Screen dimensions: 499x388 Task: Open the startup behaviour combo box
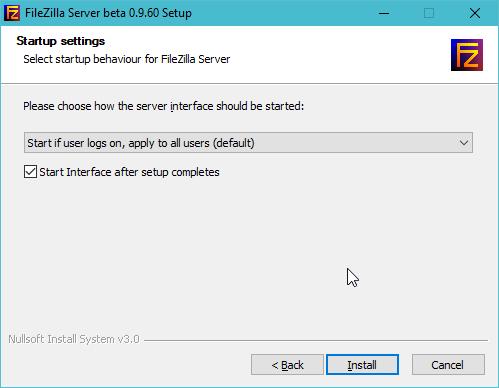coord(248,143)
